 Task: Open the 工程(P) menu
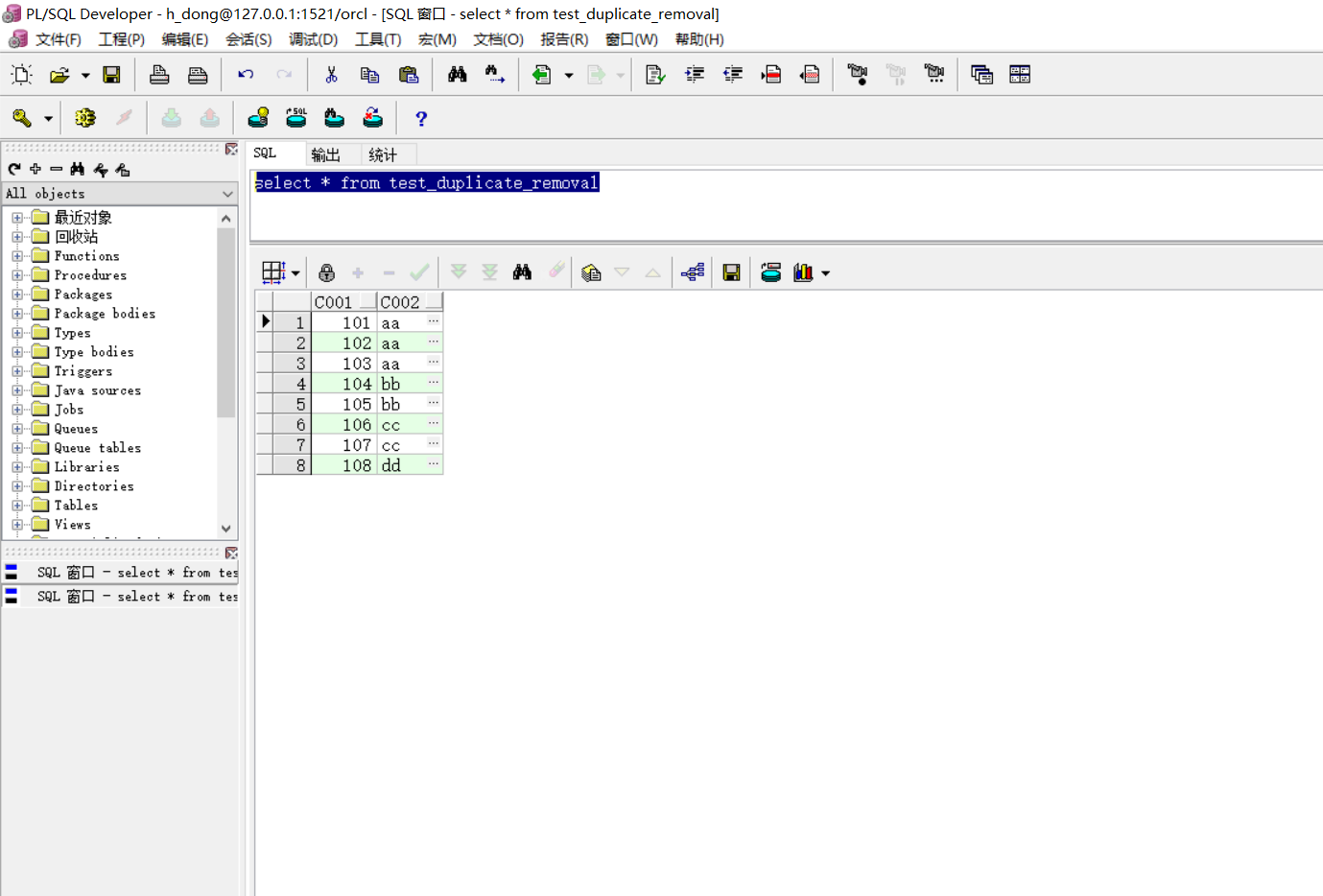(x=121, y=39)
